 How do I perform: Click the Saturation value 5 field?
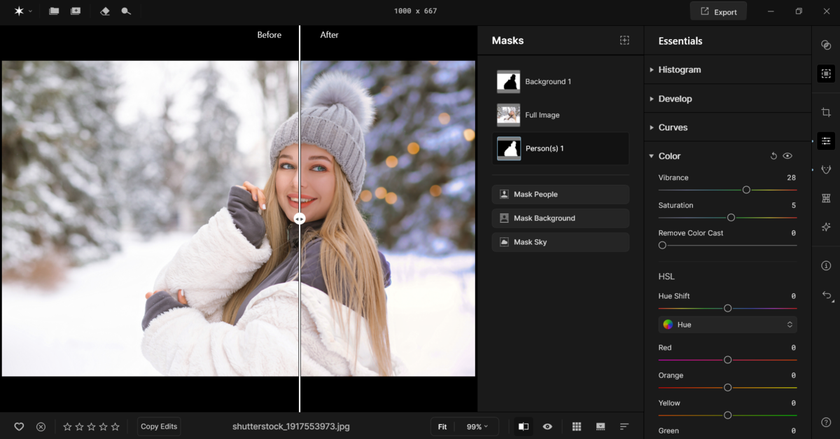click(793, 205)
